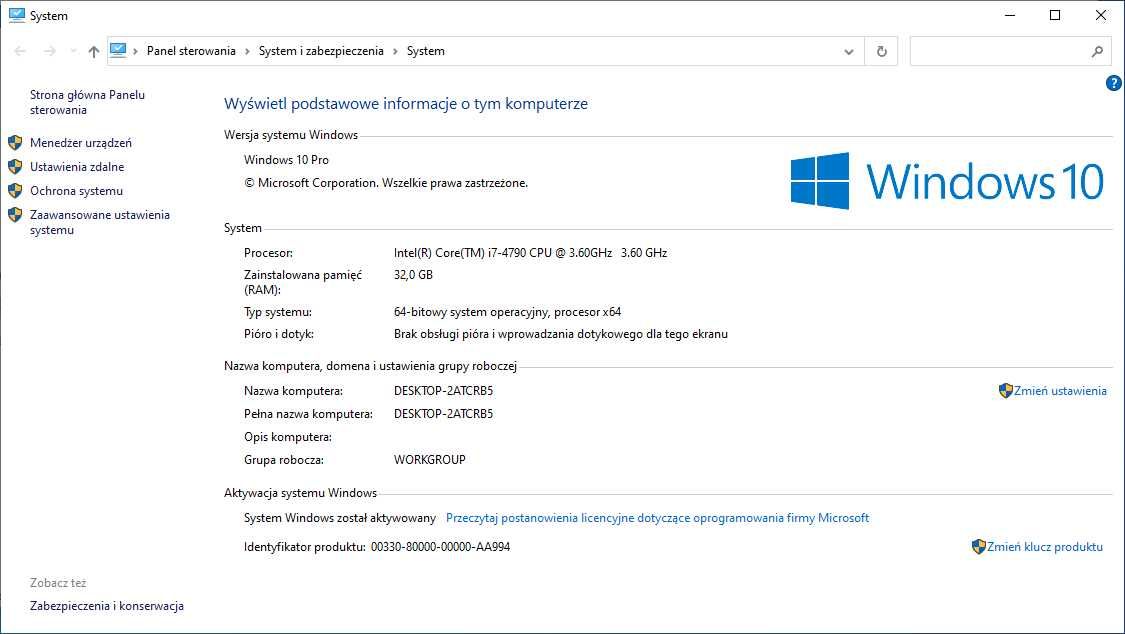Expand chevron after the computer icon
Image resolution: width=1125 pixels, height=634 pixels.
pos(136,51)
